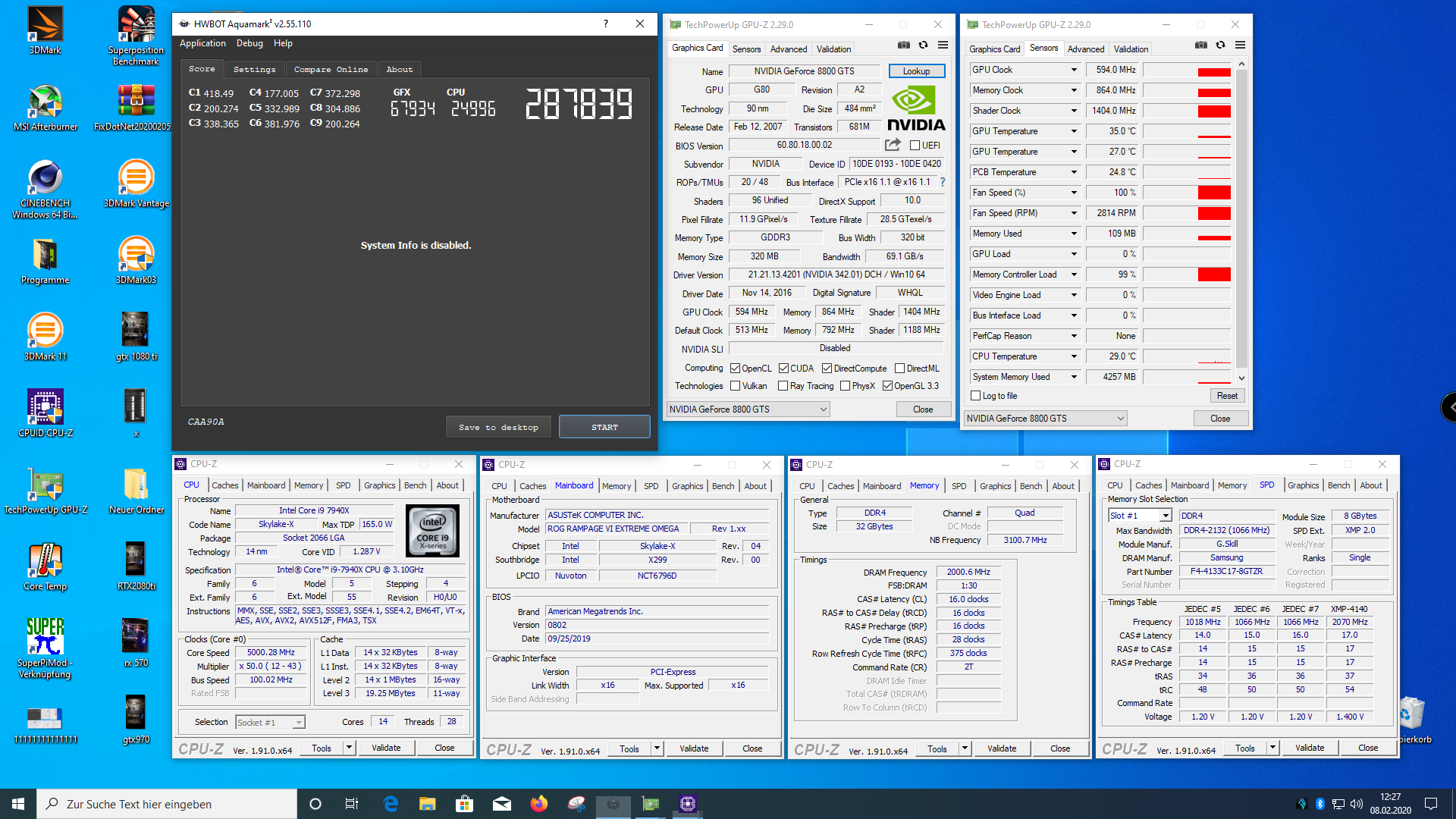Open hamburger menu in GPU-Z Sensors window

tap(1240, 45)
